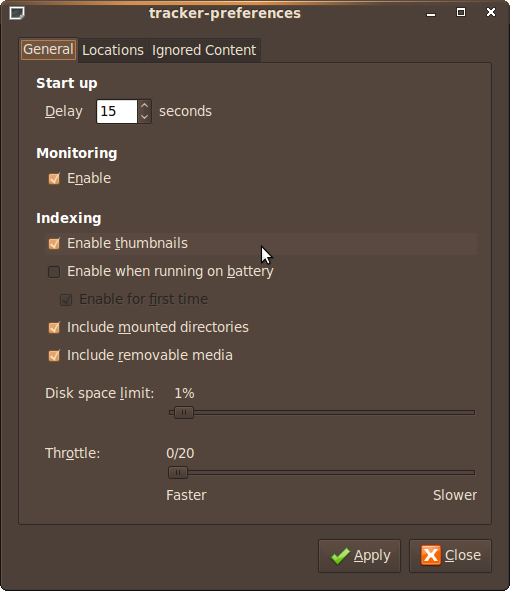
Task: Toggle the Monitoring Enable checkbox
Action: coord(54,179)
